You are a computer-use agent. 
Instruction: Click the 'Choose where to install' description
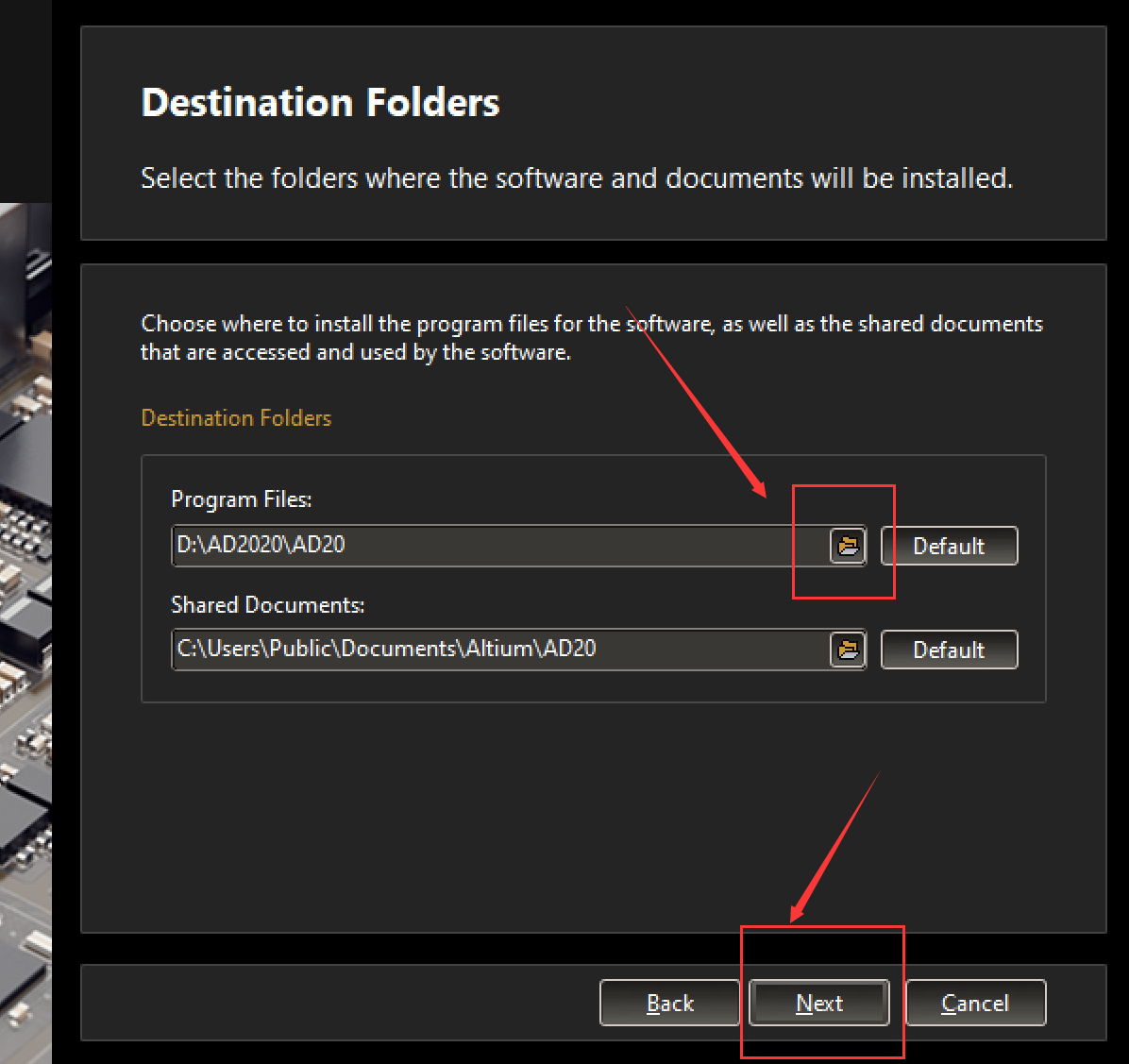[x=592, y=338]
